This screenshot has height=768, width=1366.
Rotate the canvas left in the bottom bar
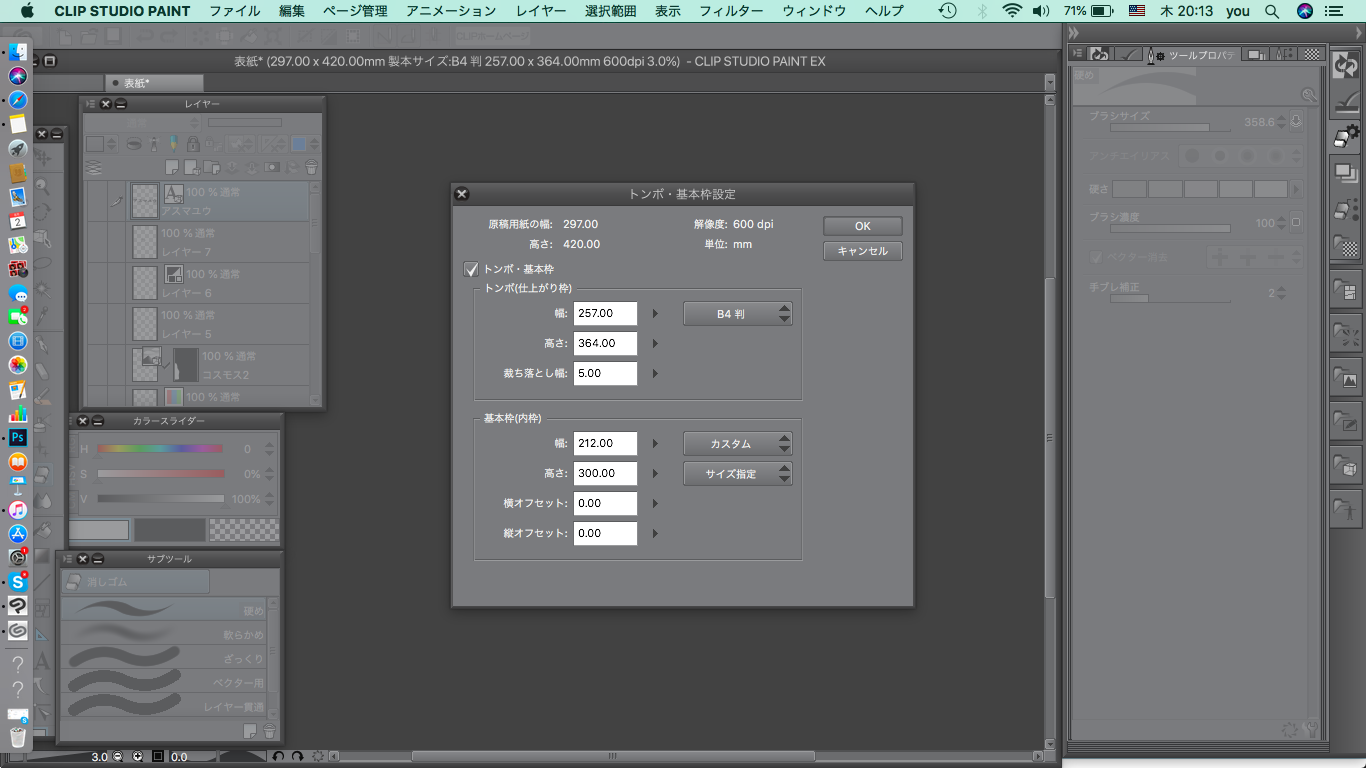[279, 757]
